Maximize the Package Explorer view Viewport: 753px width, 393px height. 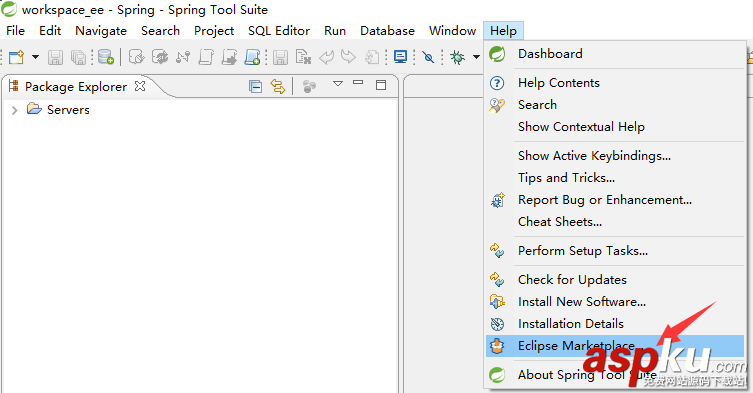381,85
